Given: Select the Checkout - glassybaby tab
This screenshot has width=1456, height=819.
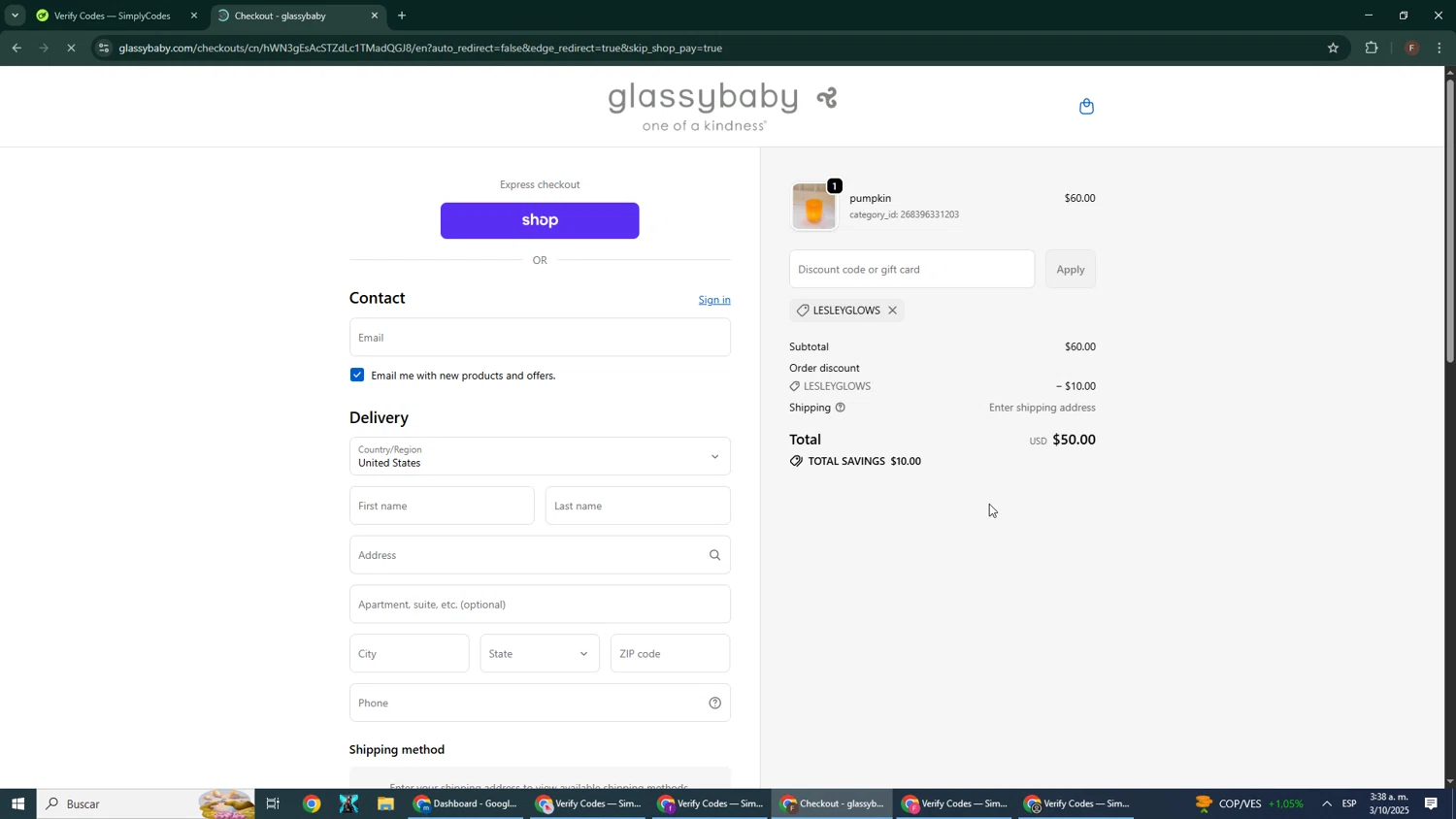Looking at the screenshot, I should tap(297, 16).
